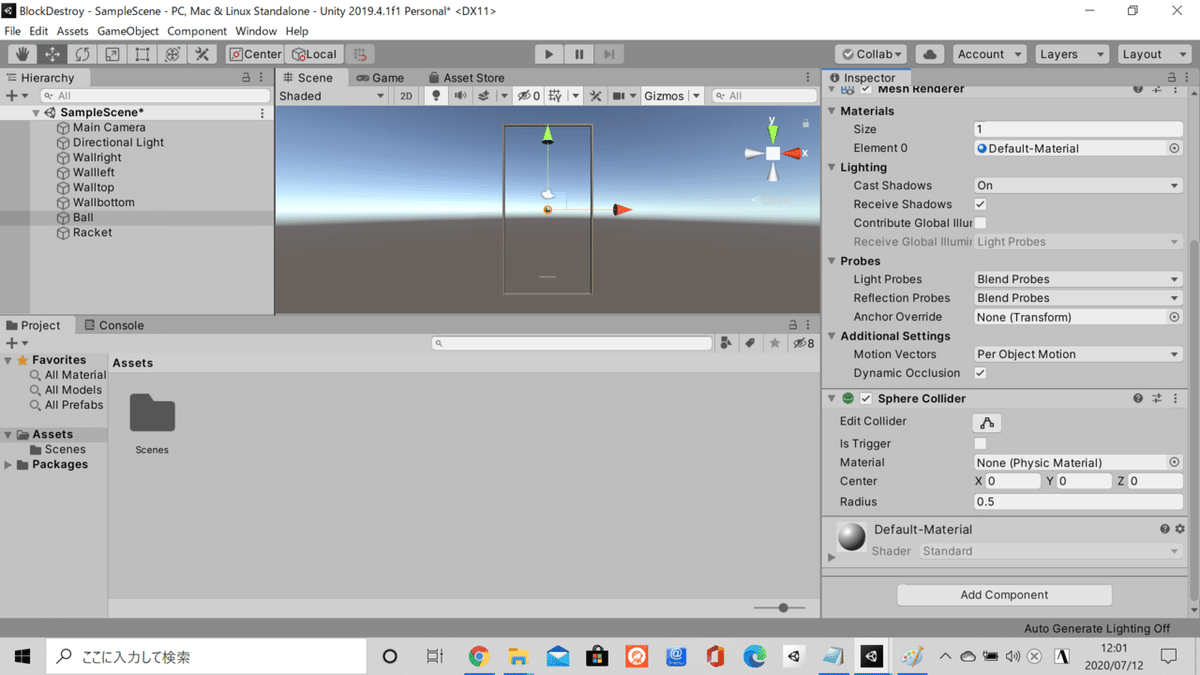Select the Move tool
The width and height of the screenshot is (1200, 675).
(x=52, y=54)
